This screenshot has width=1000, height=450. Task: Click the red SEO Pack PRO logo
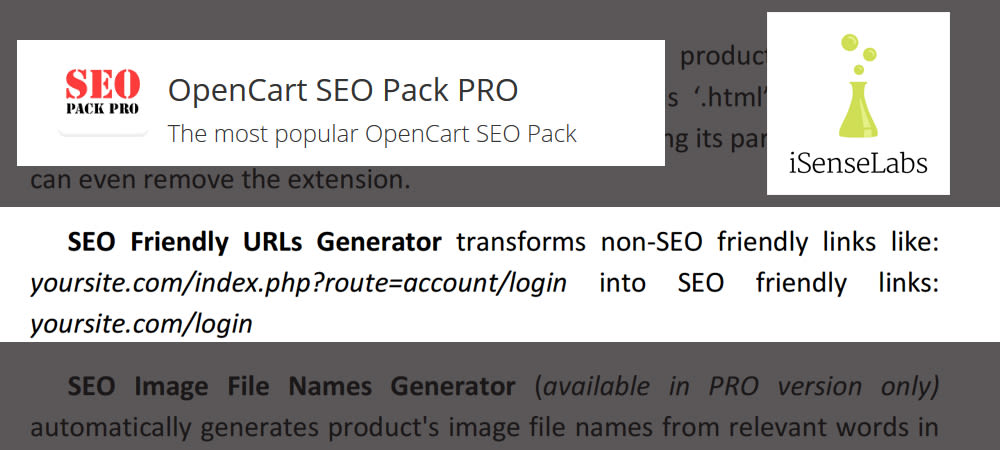(103, 92)
